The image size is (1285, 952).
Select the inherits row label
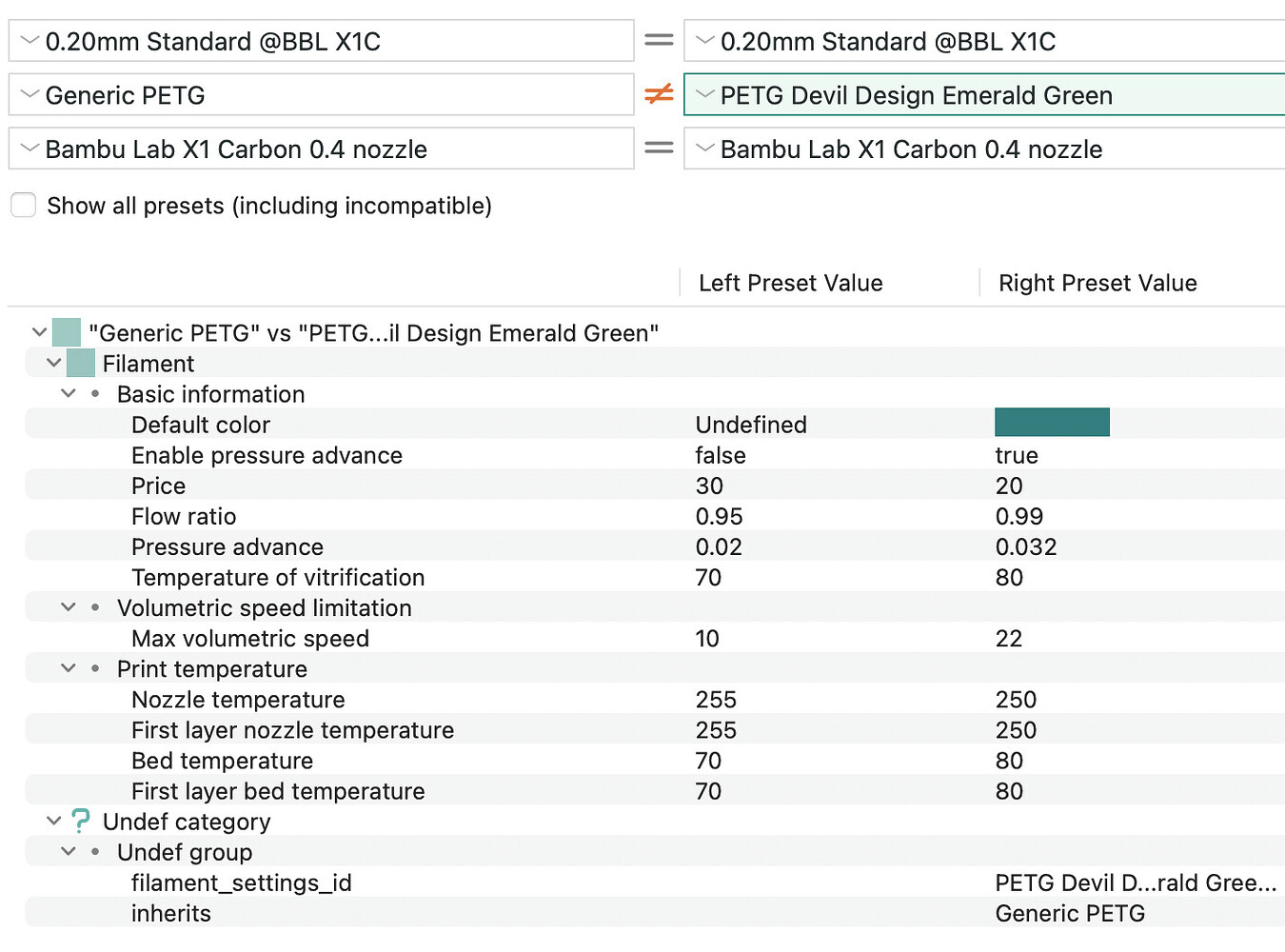tap(171, 913)
